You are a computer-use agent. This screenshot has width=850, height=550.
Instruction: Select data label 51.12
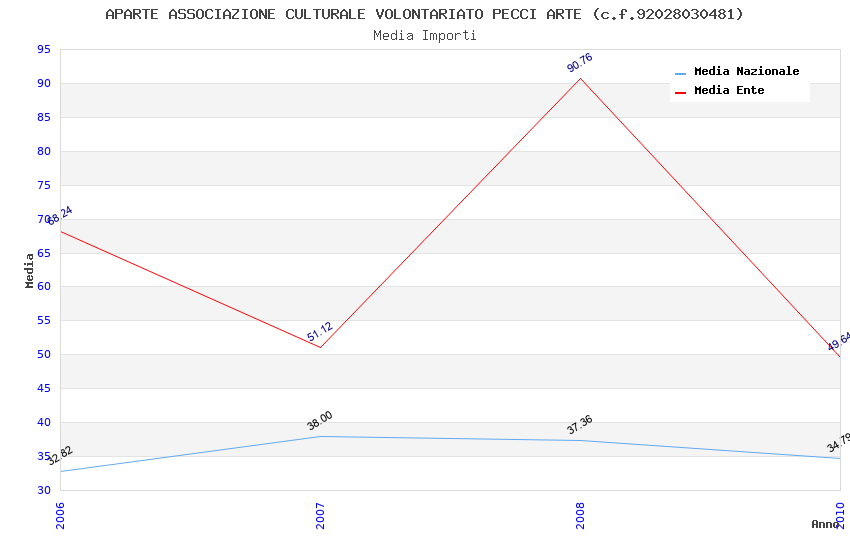[319, 332]
